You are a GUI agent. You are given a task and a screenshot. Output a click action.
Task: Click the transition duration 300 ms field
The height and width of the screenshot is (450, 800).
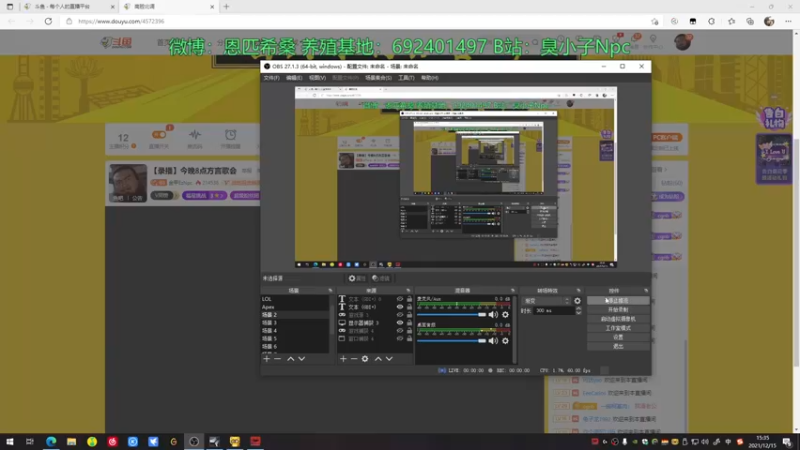[554, 311]
